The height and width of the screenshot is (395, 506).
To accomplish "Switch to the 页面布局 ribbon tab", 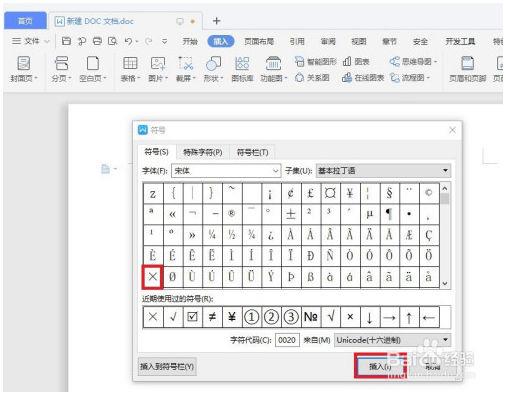I will 259,41.
